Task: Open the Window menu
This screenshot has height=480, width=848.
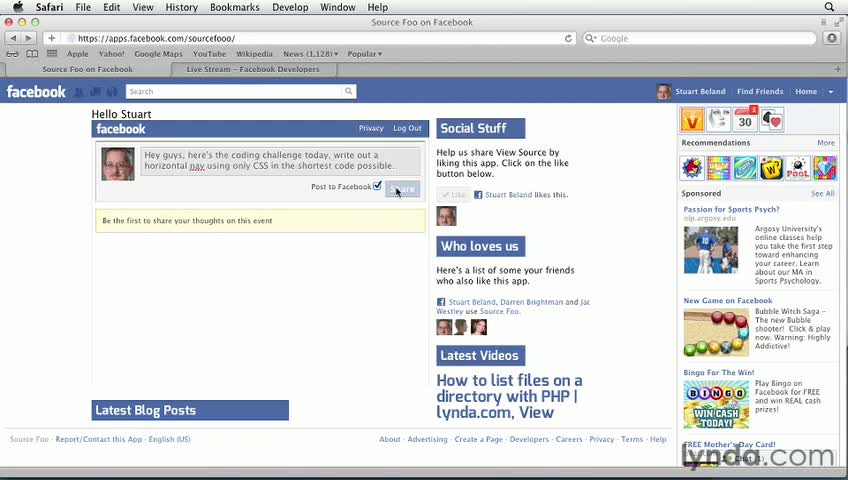Action: point(337,7)
